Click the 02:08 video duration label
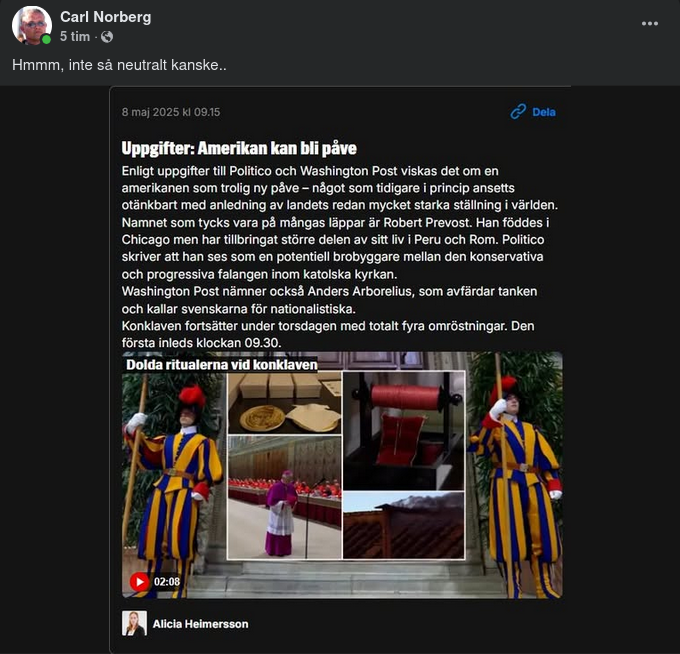The height and width of the screenshot is (654, 680). click(x=167, y=581)
